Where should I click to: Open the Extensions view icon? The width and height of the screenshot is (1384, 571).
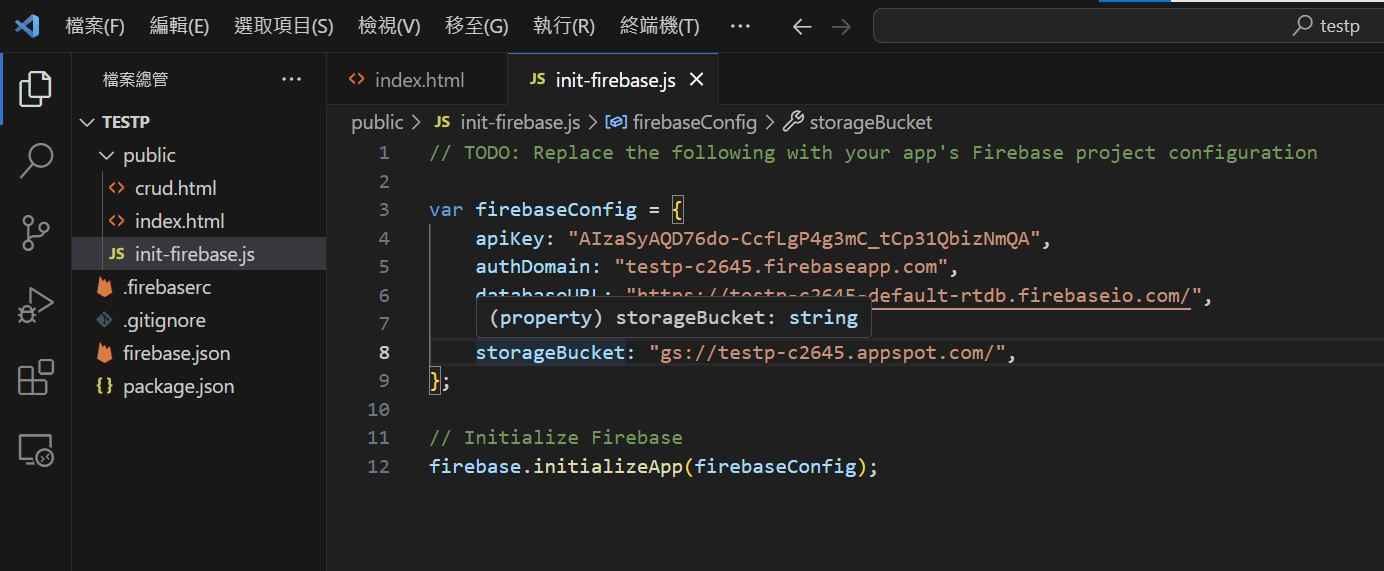click(35, 379)
